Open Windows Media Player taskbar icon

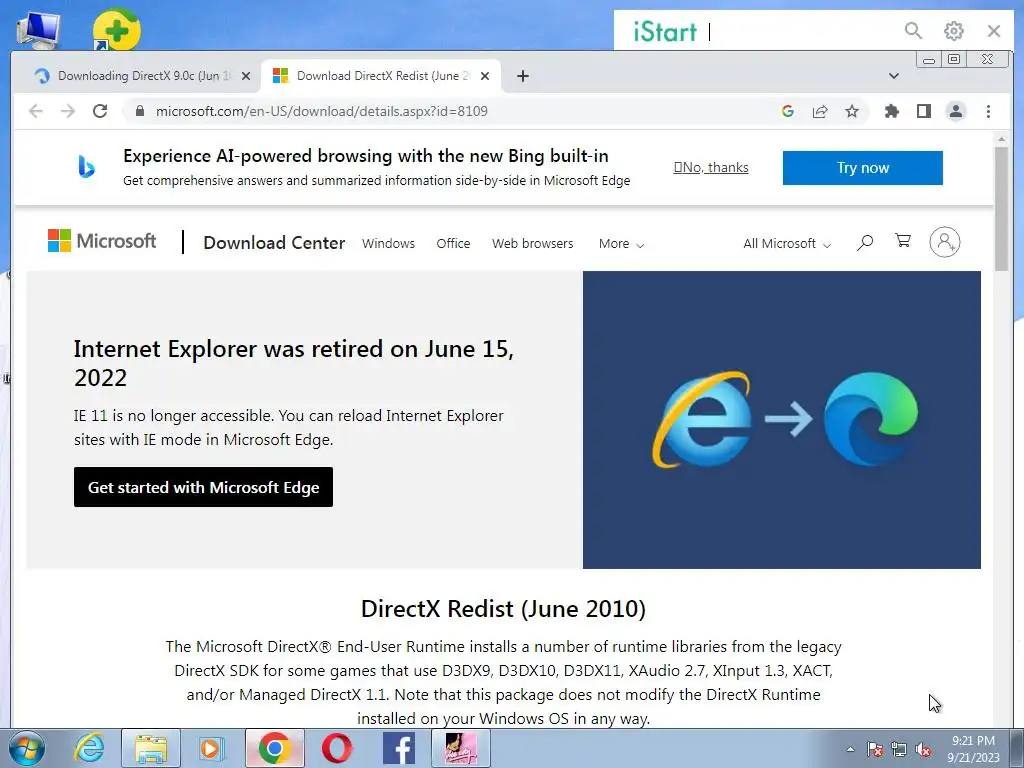click(x=210, y=748)
